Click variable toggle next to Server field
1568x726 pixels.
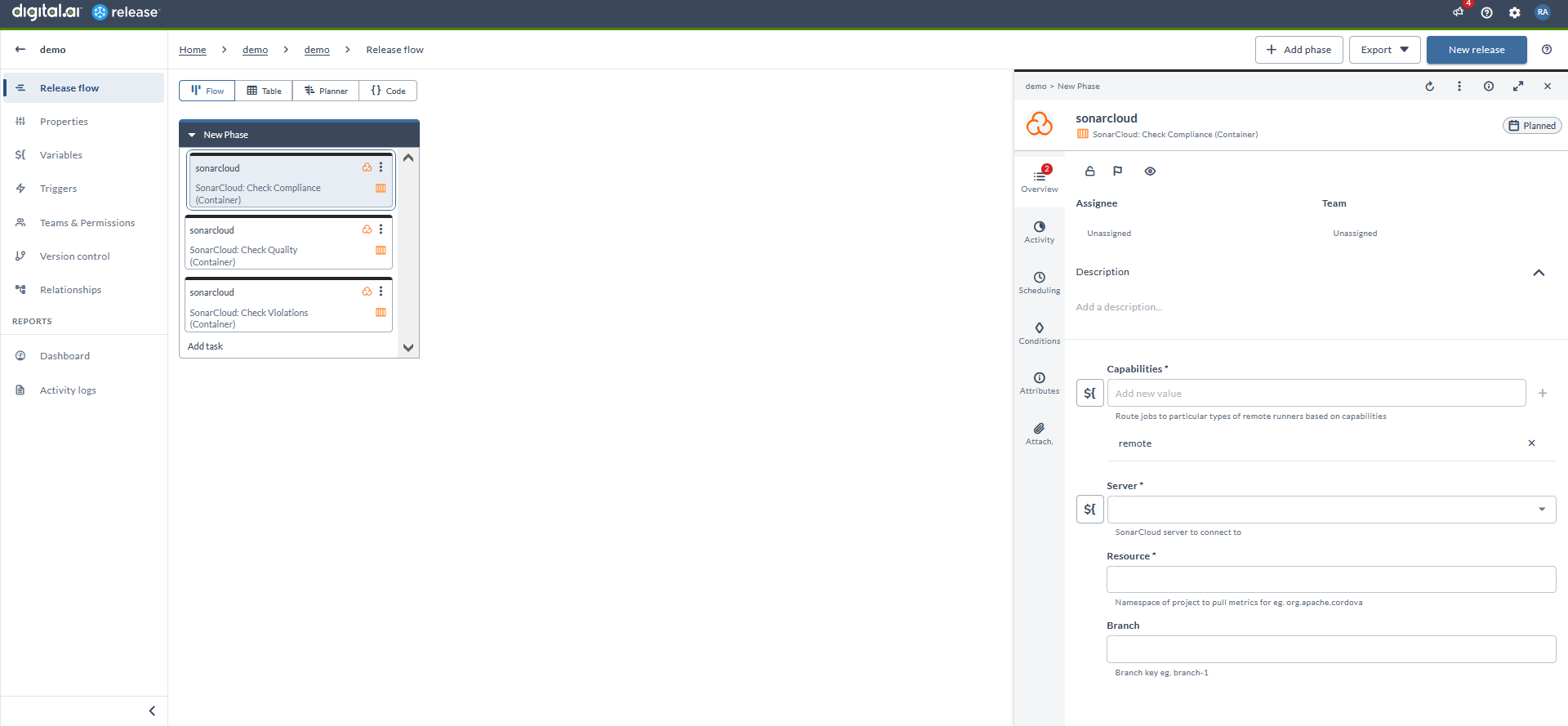tap(1090, 510)
